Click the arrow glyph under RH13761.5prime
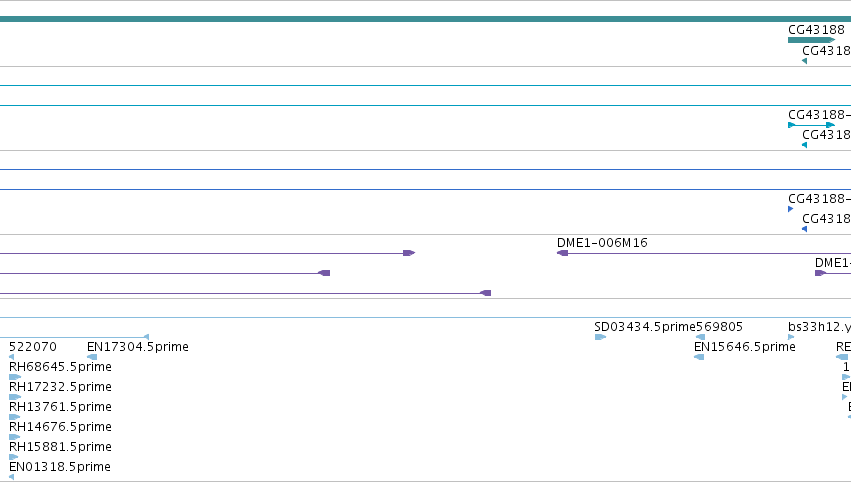 pyautogui.click(x=15, y=417)
